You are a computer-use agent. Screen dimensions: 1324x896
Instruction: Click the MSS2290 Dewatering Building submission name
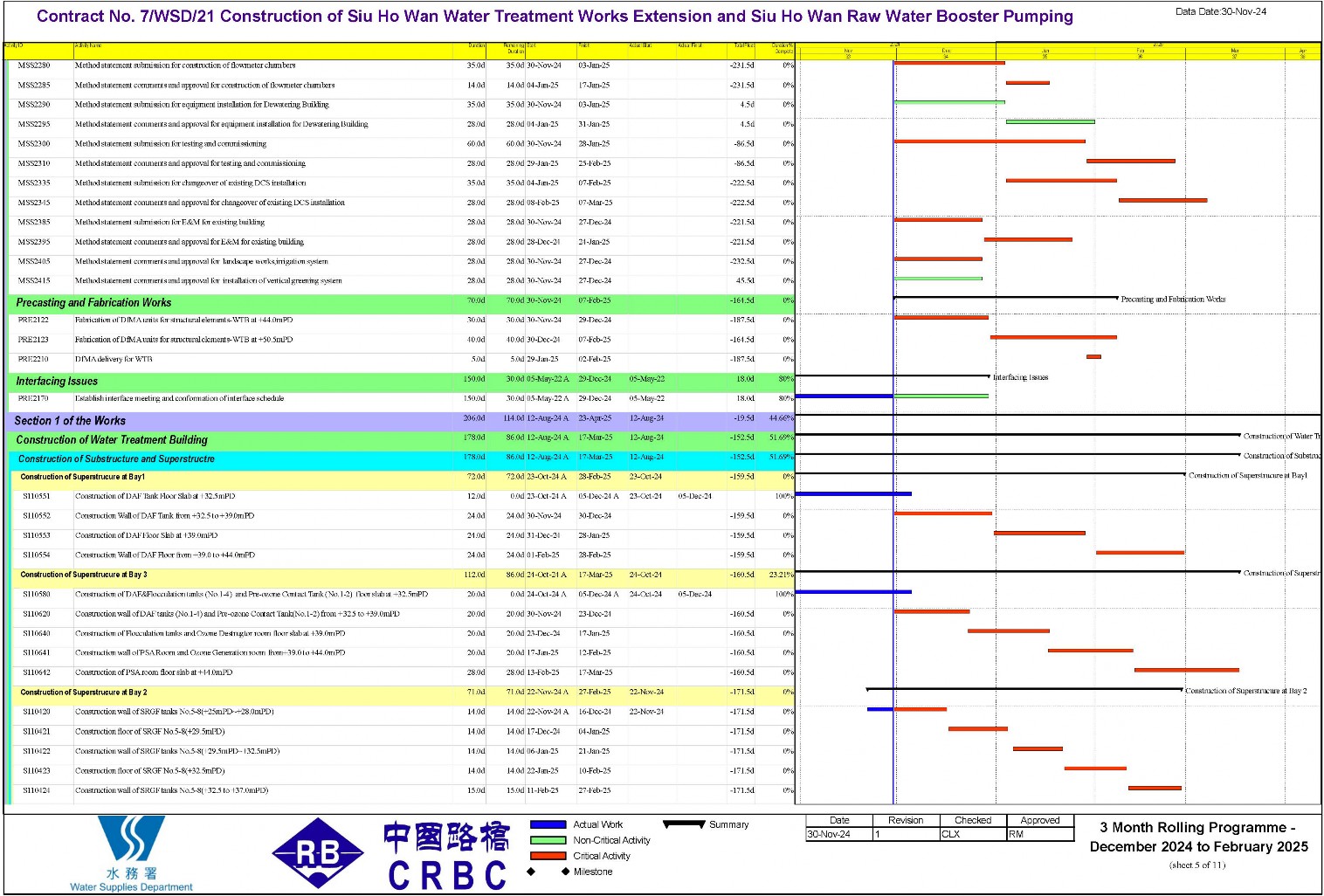pos(202,105)
